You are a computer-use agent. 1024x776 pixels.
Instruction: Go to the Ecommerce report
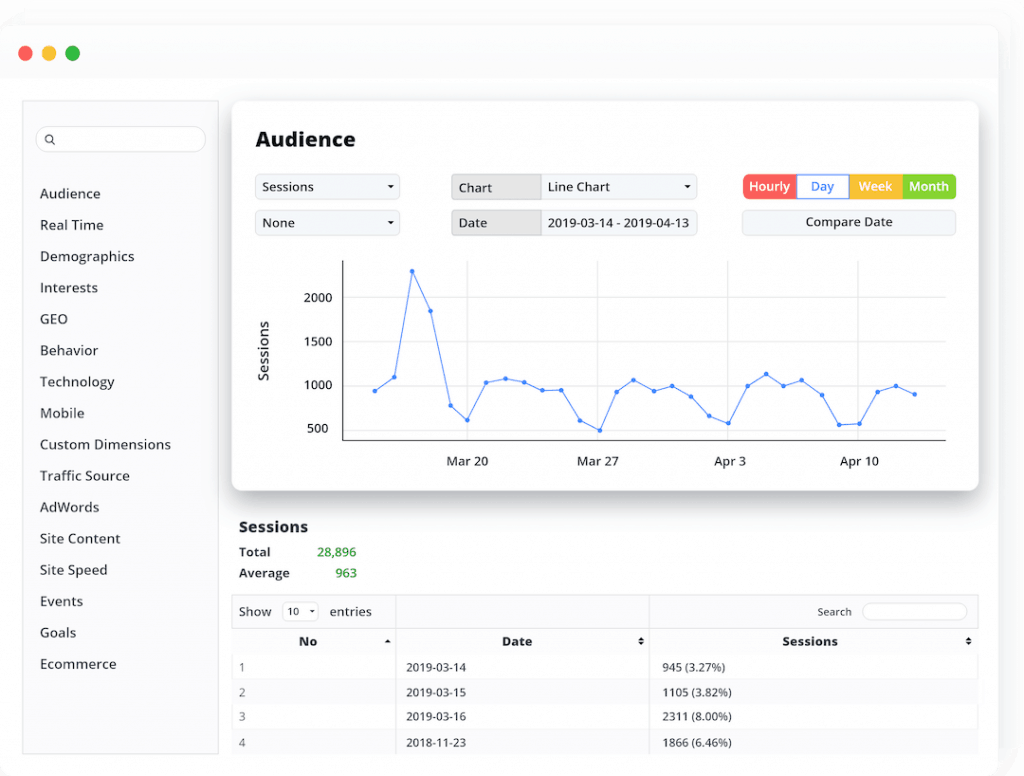coord(78,663)
